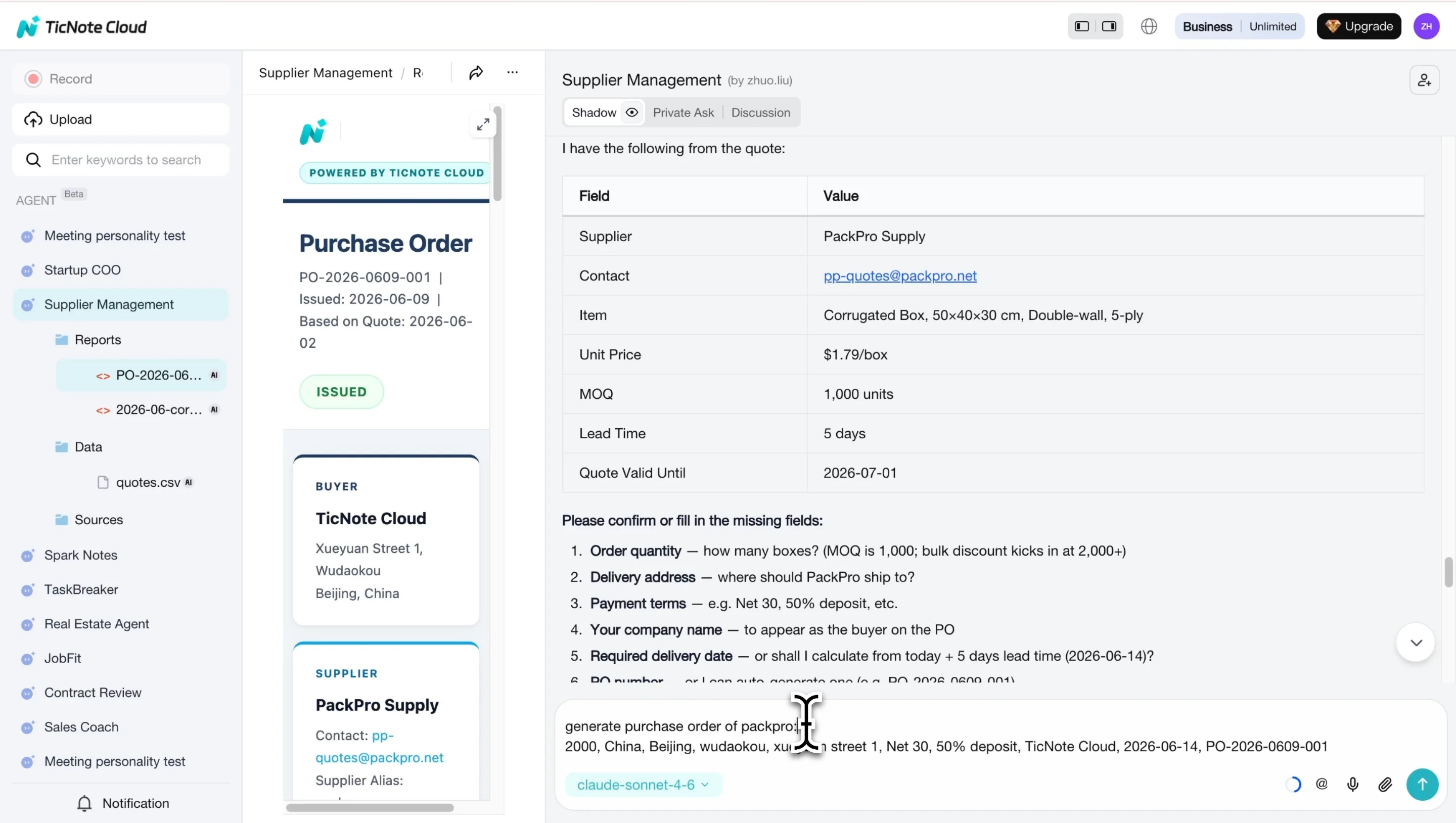Click the chat vertical scrollbar

tap(1448, 571)
